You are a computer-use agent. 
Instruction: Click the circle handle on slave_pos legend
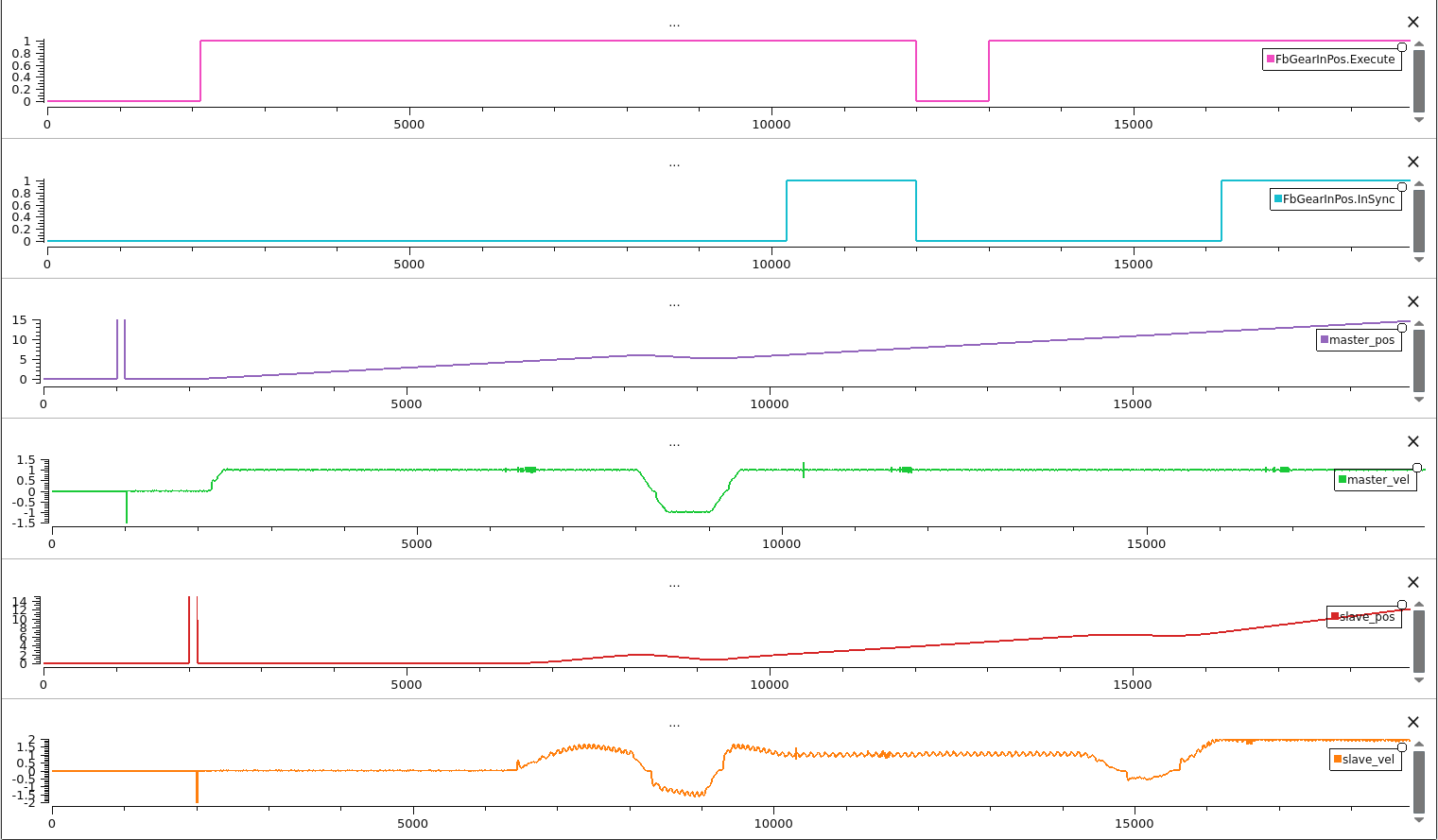pyautogui.click(x=1402, y=605)
